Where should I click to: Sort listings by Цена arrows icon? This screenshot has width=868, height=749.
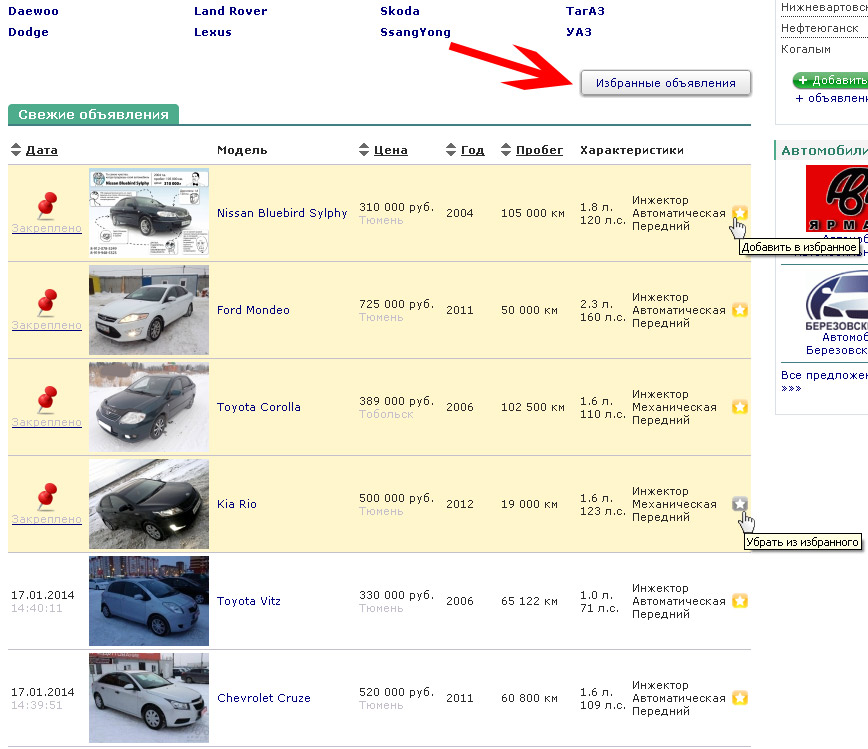[x=364, y=149]
